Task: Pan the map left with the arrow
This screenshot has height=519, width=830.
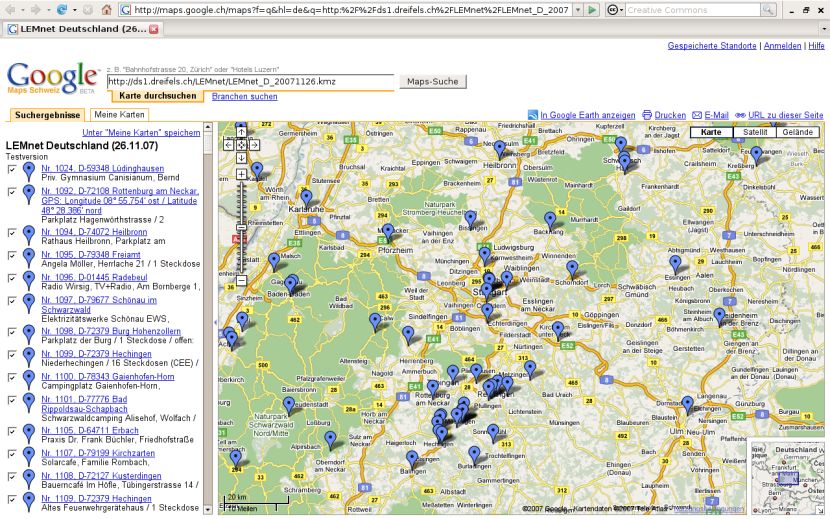Action: click(x=229, y=145)
